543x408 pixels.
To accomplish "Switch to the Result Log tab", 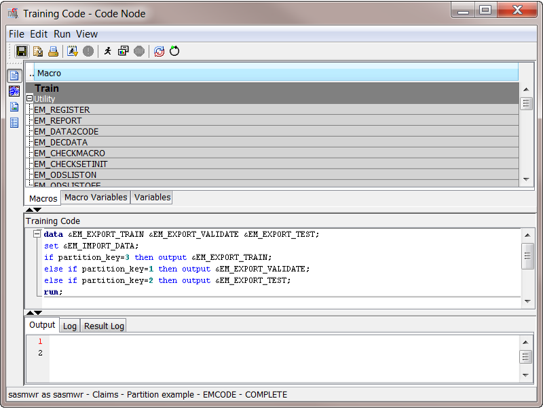I will tap(104, 326).
